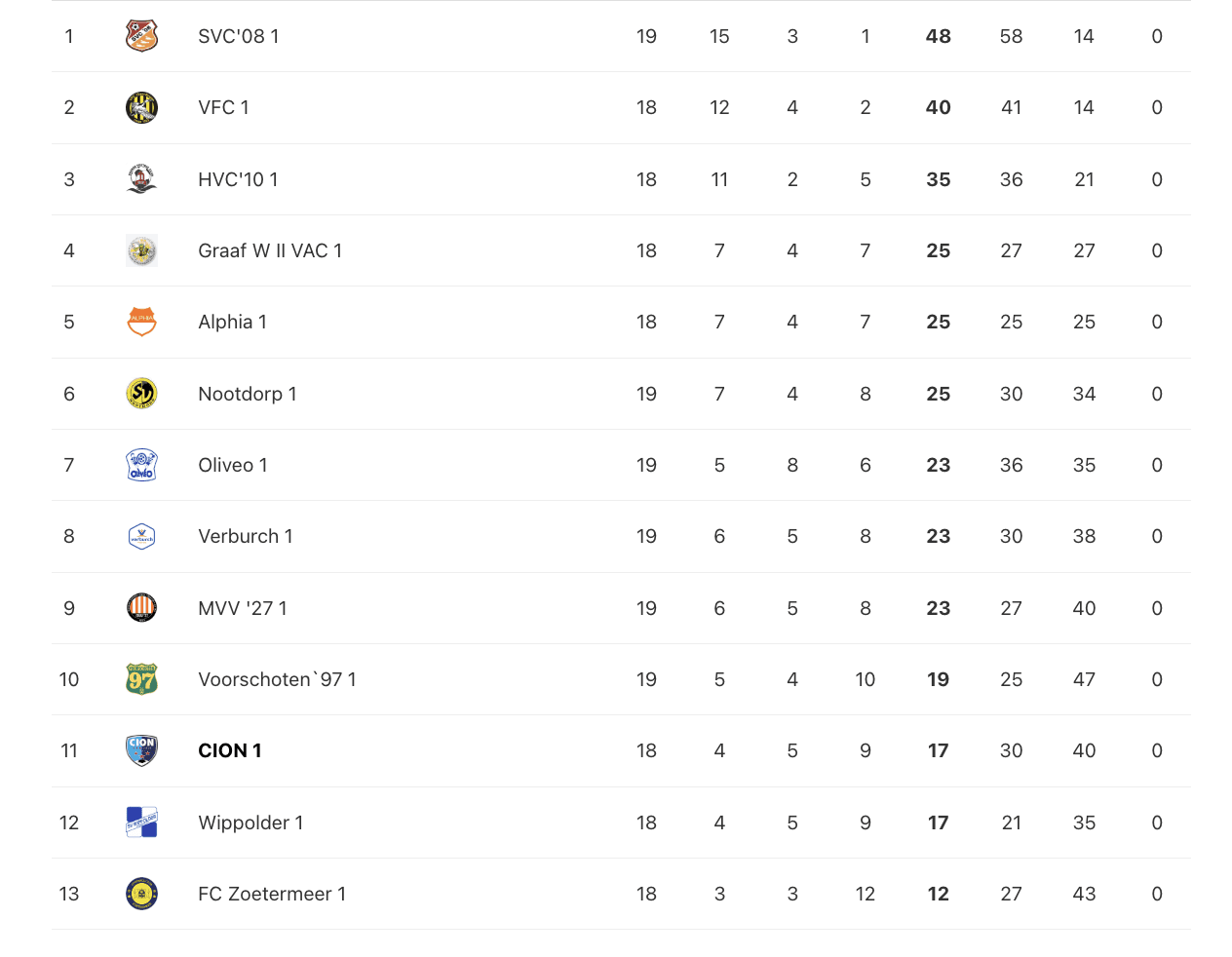The height and width of the screenshot is (957, 1232).
Task: Click the bold CION 1 team name
Action: point(230,750)
